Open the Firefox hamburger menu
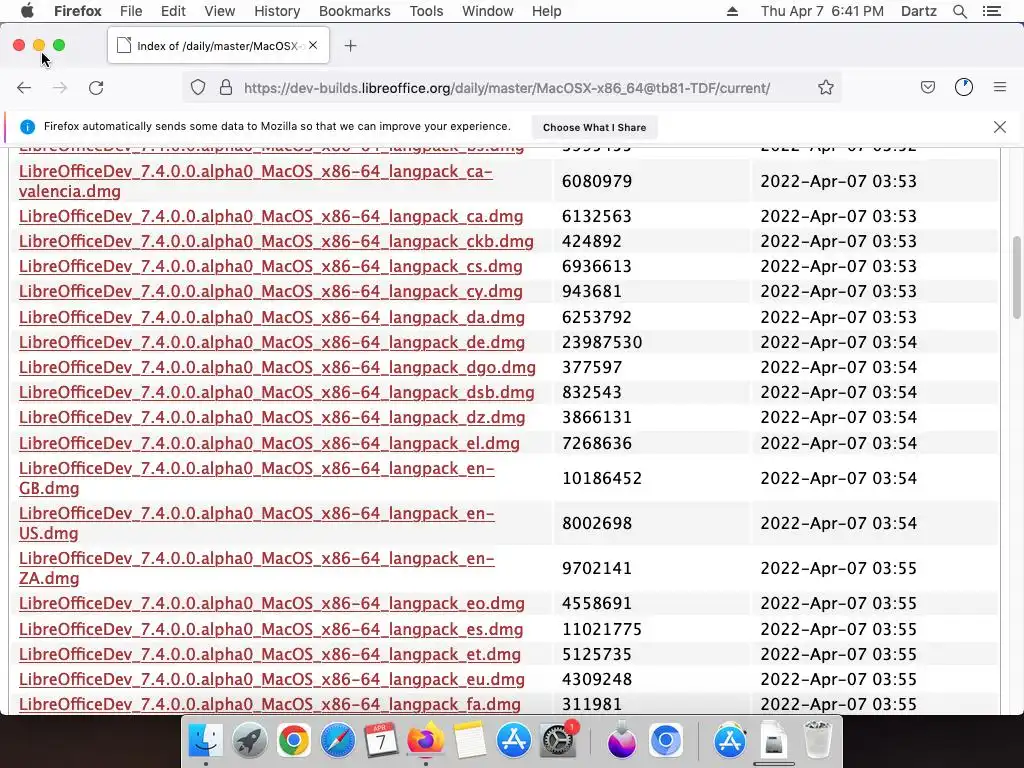Viewport: 1024px width, 768px height. pyautogui.click(x=1000, y=87)
